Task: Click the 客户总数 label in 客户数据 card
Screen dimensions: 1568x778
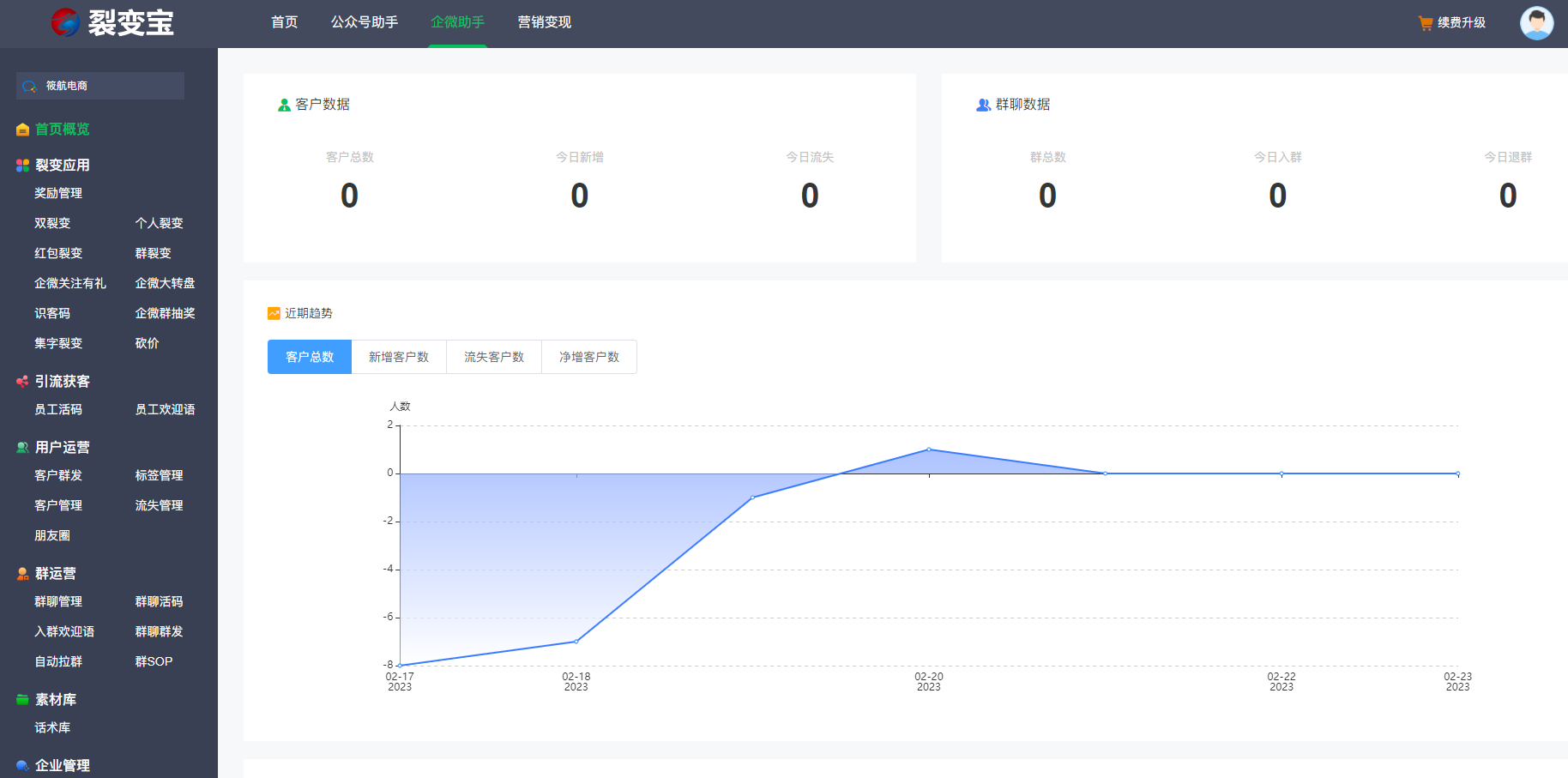Action: (x=350, y=158)
